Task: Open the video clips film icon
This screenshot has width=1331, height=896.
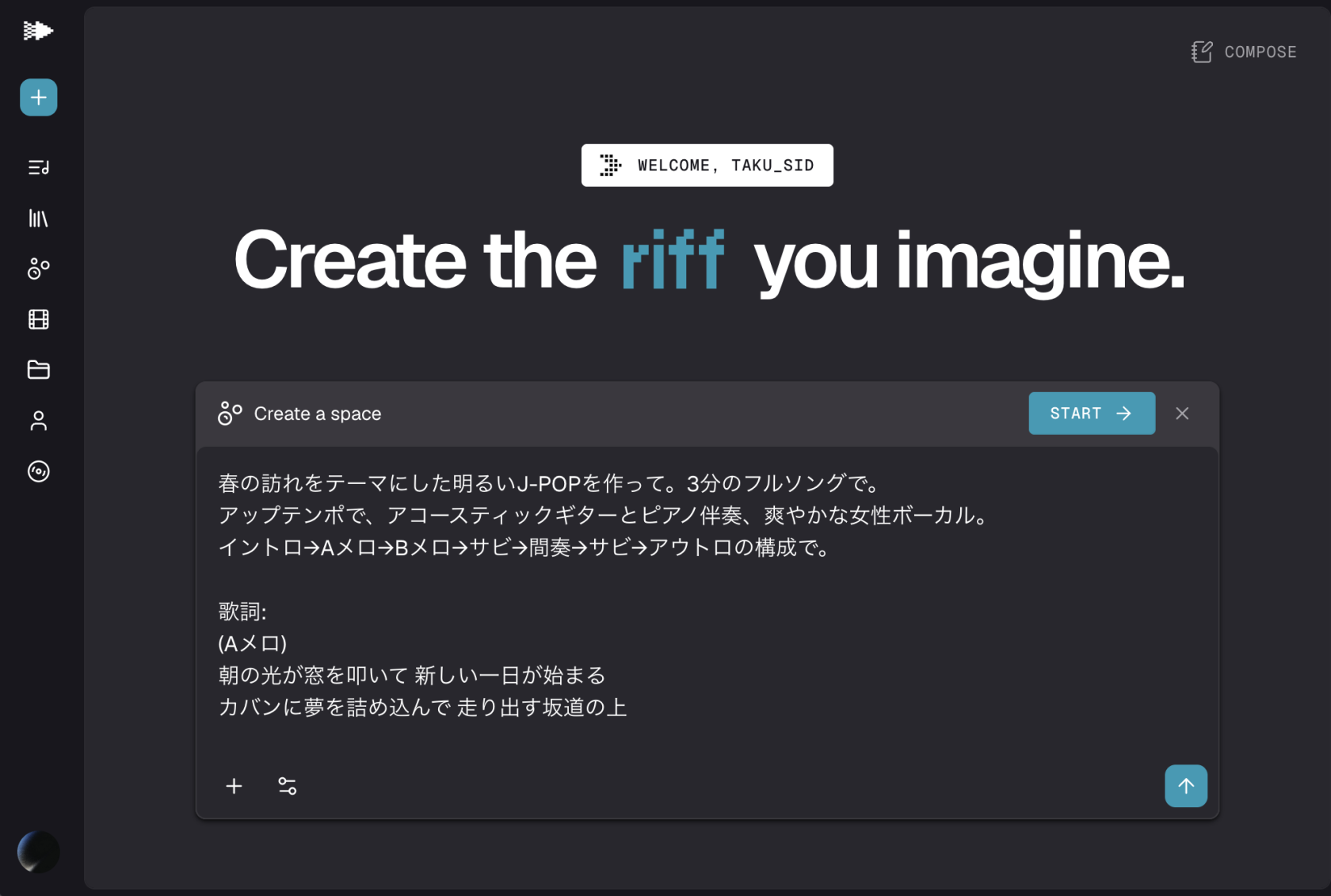Action: click(38, 319)
